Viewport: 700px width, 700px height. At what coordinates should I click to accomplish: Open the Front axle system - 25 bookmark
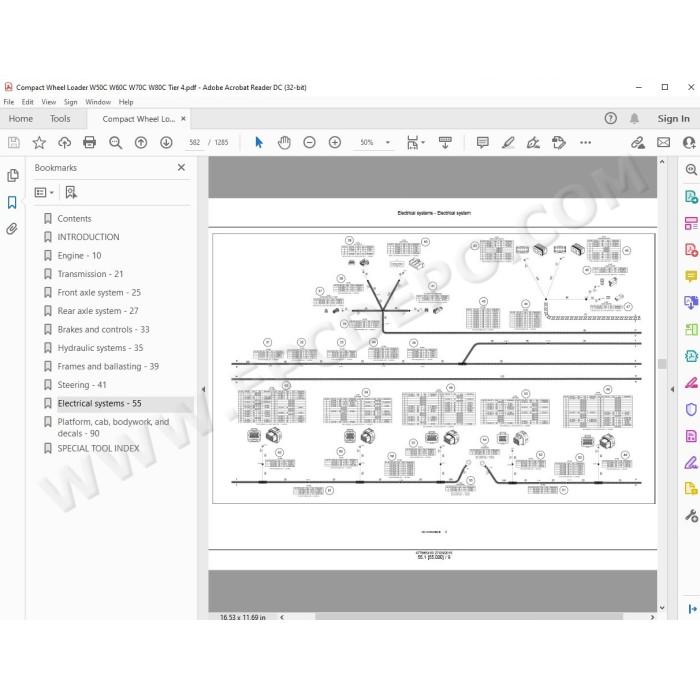99,293
